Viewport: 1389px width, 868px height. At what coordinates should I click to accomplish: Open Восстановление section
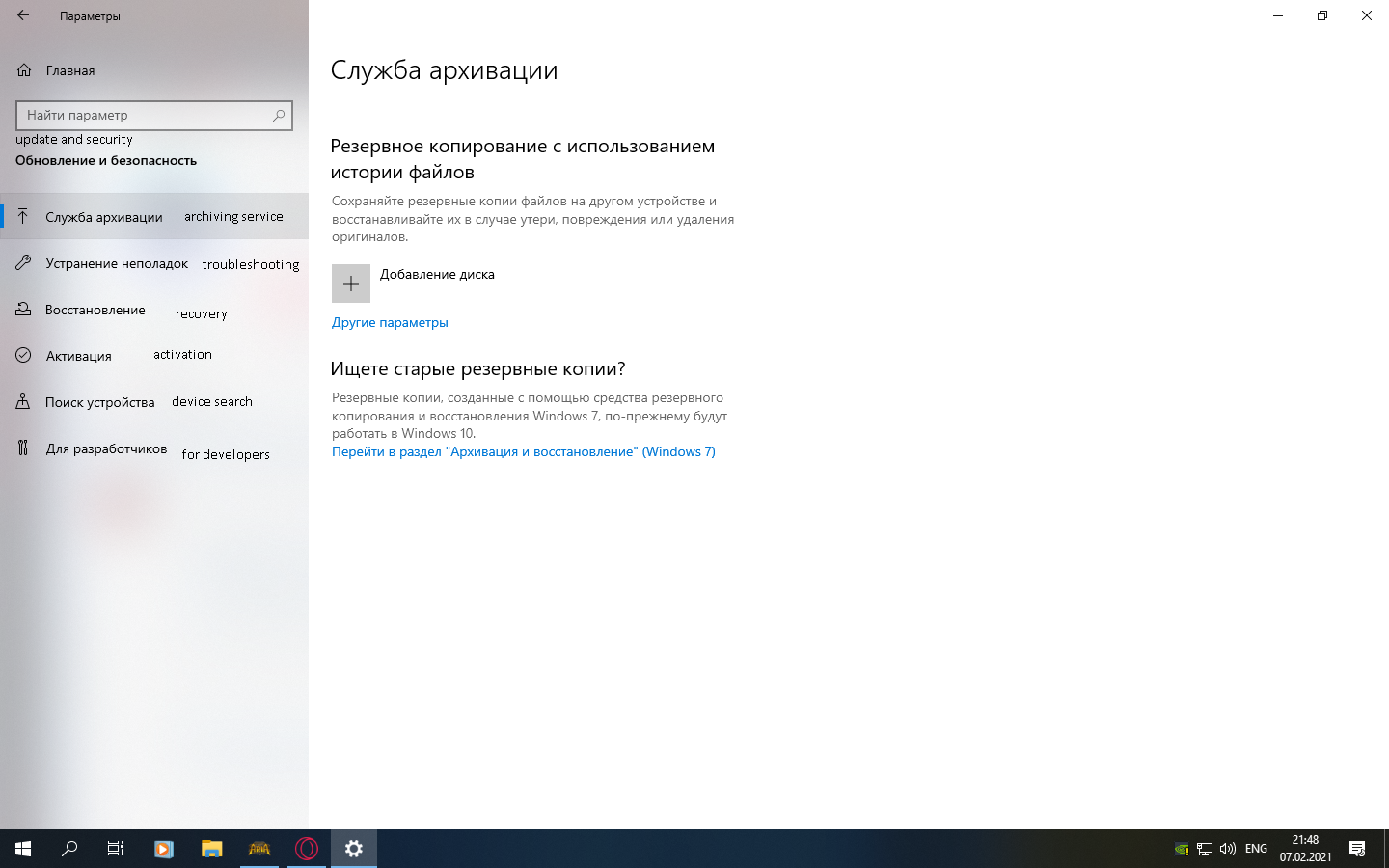(154, 310)
